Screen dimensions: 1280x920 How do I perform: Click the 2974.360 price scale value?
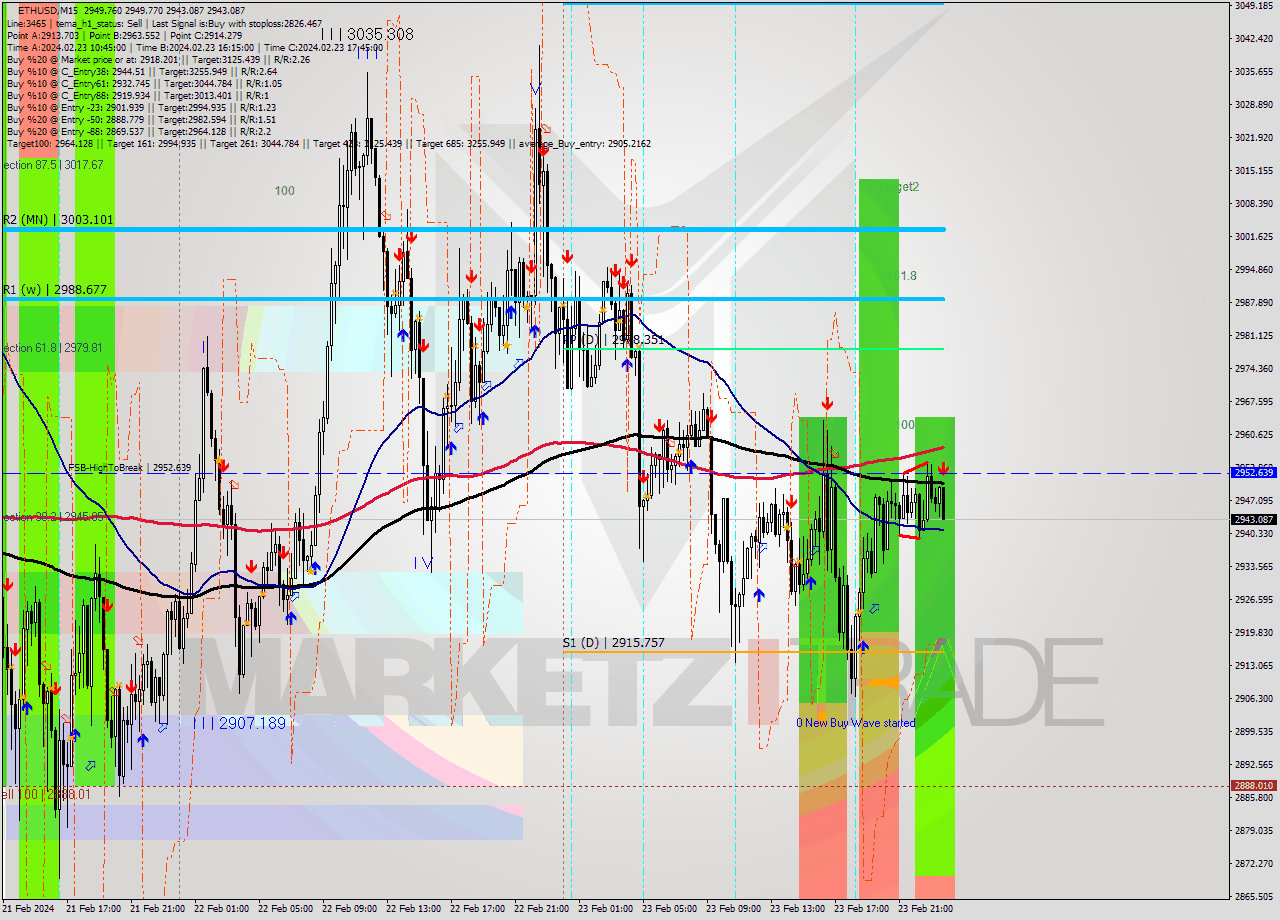click(1253, 368)
